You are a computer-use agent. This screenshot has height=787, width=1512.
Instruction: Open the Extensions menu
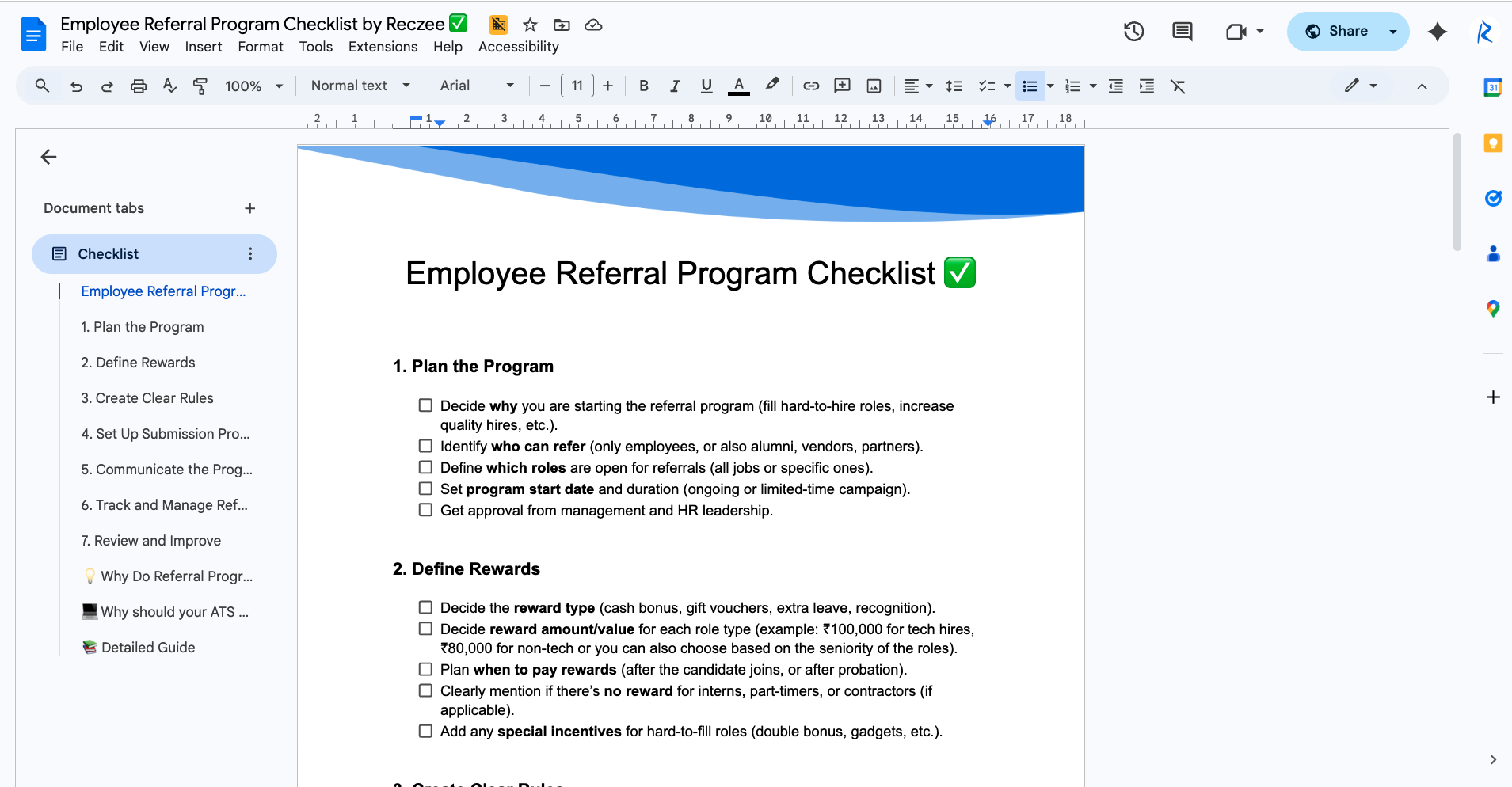383,47
